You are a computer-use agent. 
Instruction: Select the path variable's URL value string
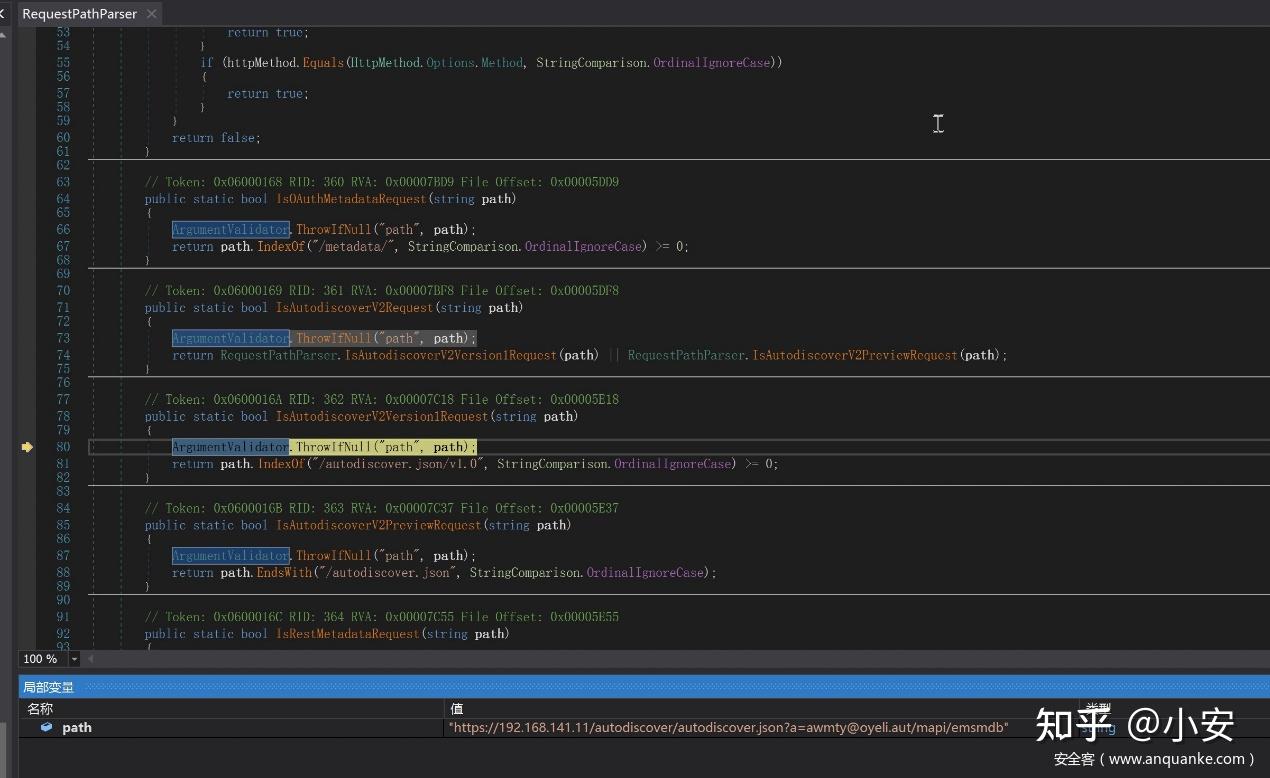[730, 727]
